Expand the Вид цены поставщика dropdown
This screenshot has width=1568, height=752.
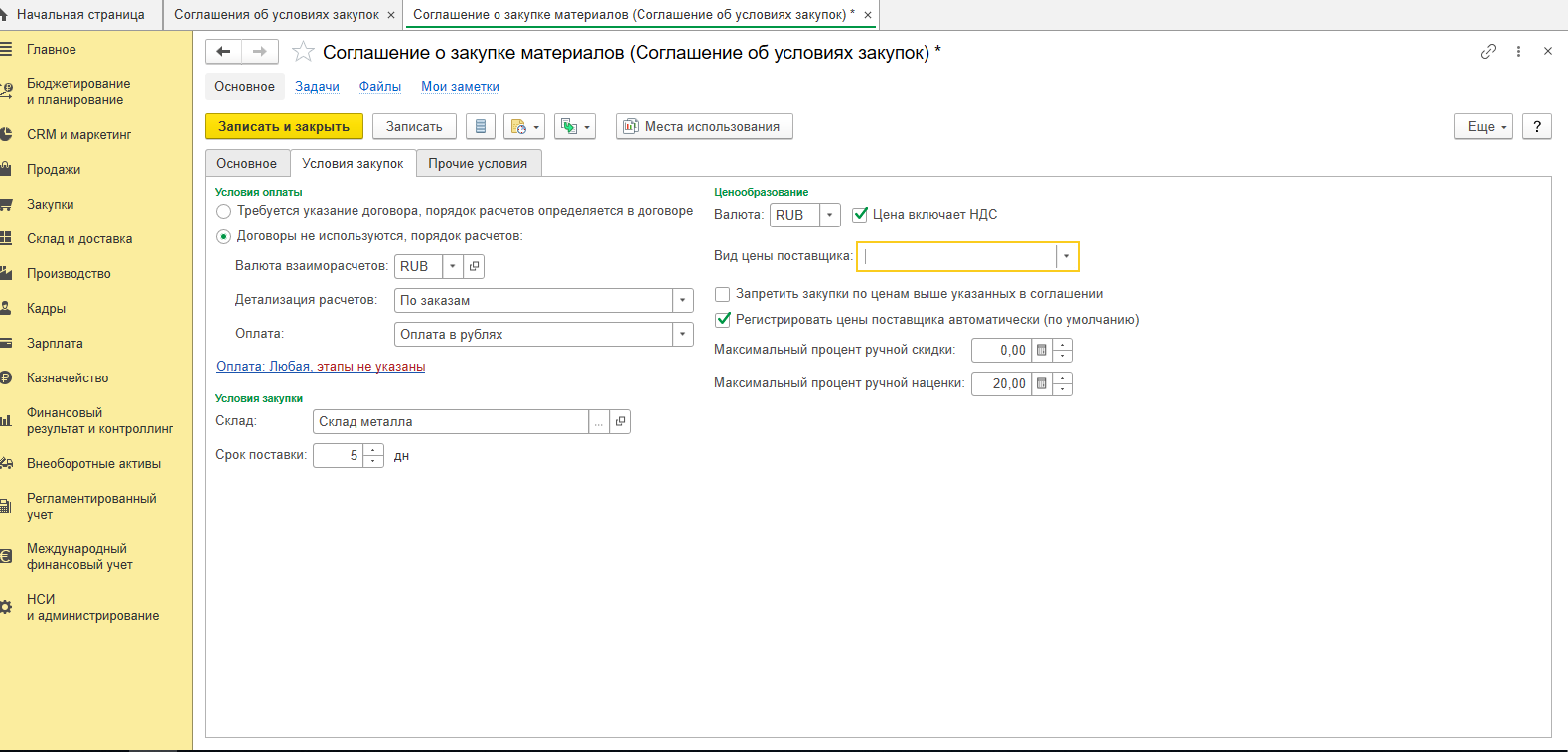click(x=1066, y=256)
